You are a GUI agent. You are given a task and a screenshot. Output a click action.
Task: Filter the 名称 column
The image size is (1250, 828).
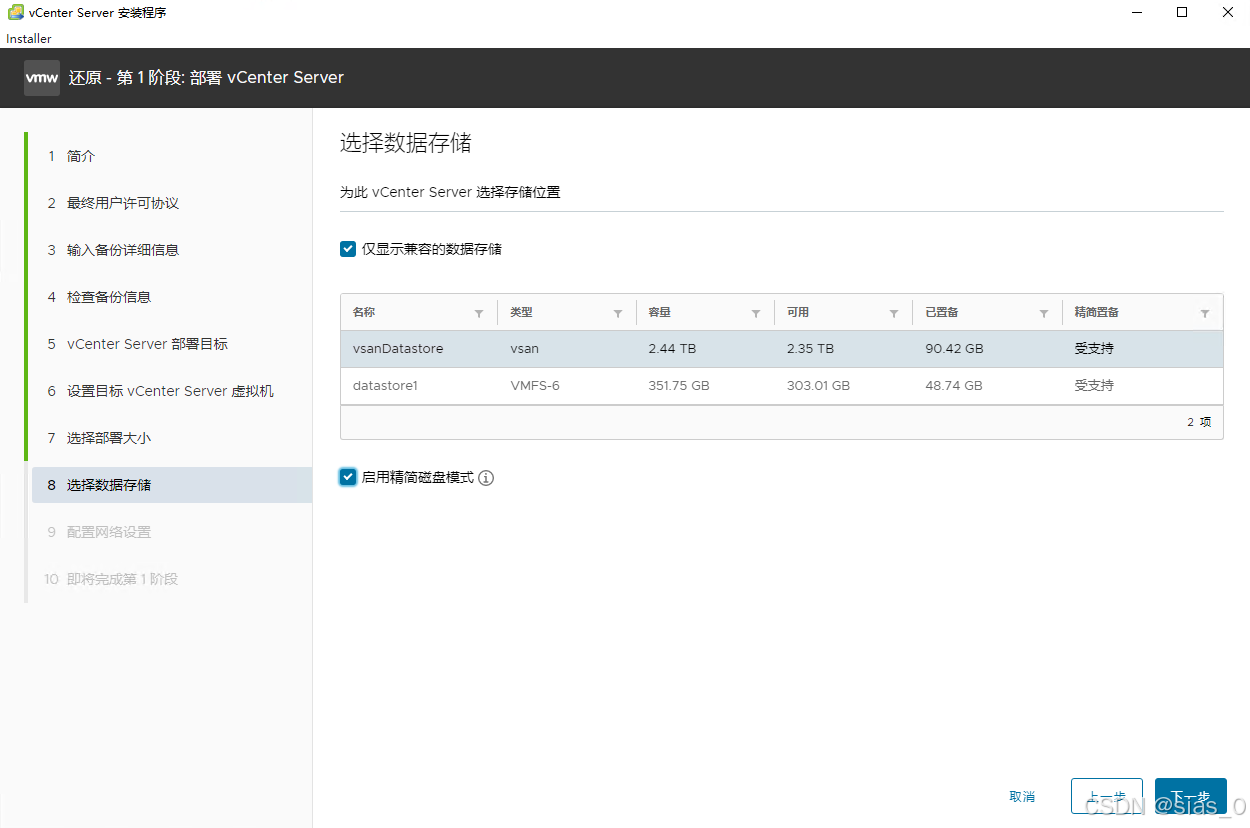pyautogui.click(x=479, y=313)
